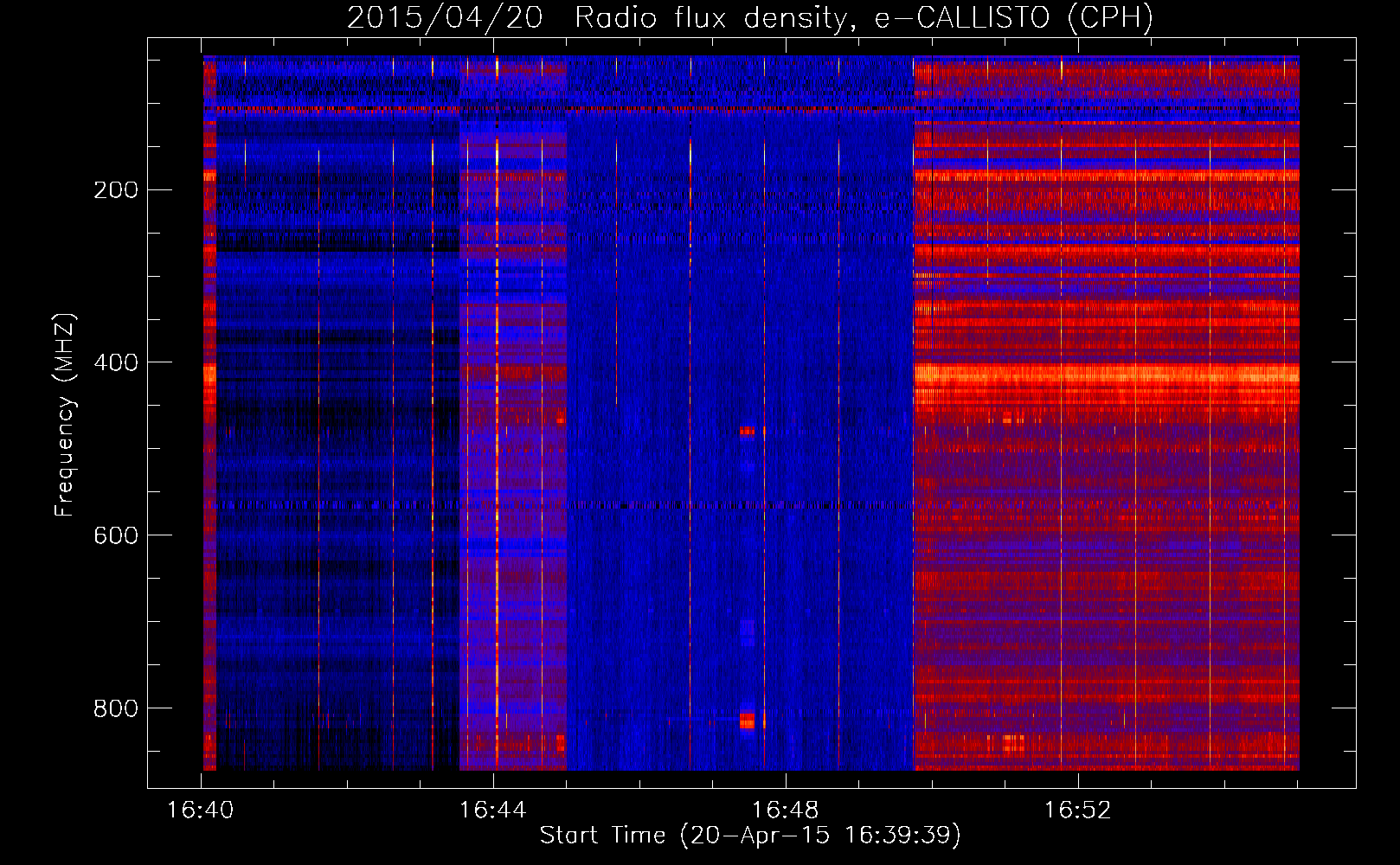Click the bright red burst near 800 MHz
Viewport: 1400px width, 865px height.
tap(748, 720)
